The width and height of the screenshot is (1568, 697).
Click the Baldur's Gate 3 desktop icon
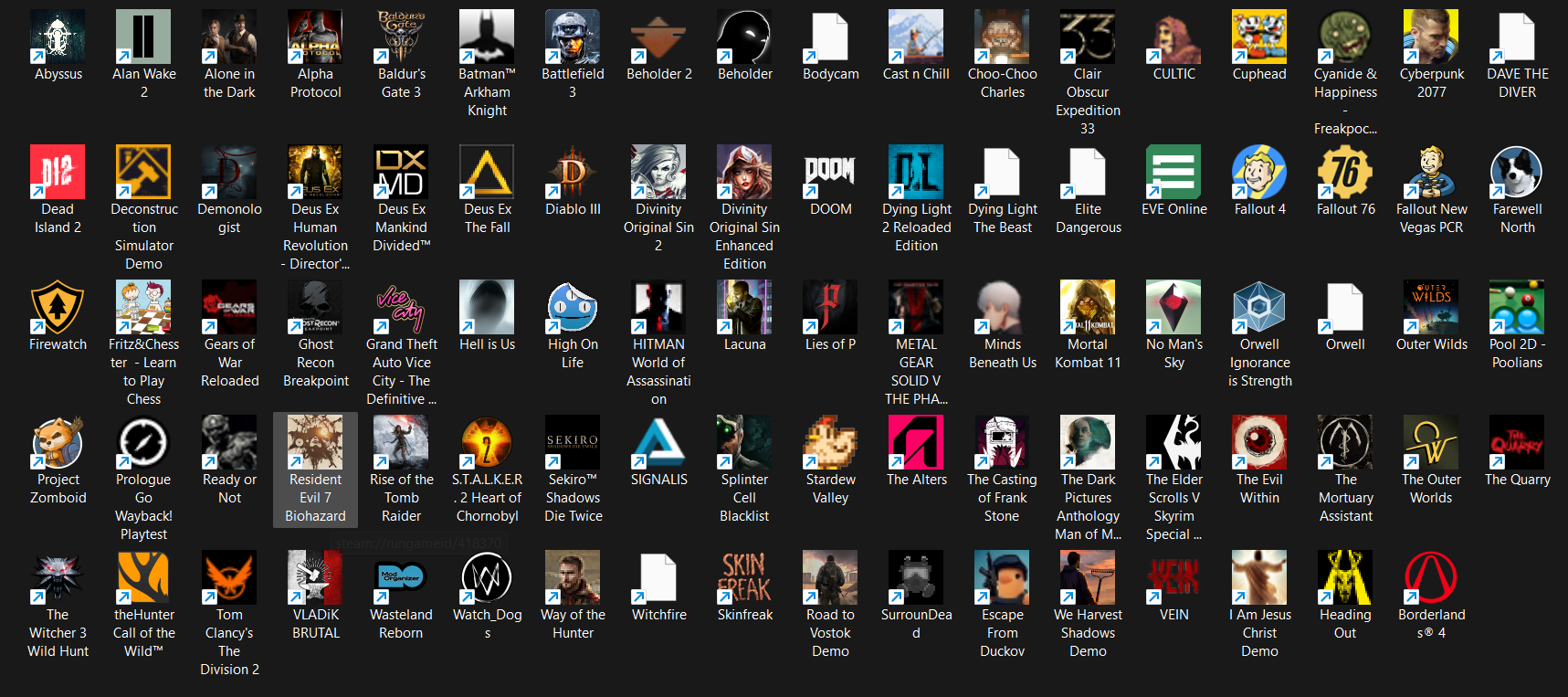pyautogui.click(x=401, y=37)
